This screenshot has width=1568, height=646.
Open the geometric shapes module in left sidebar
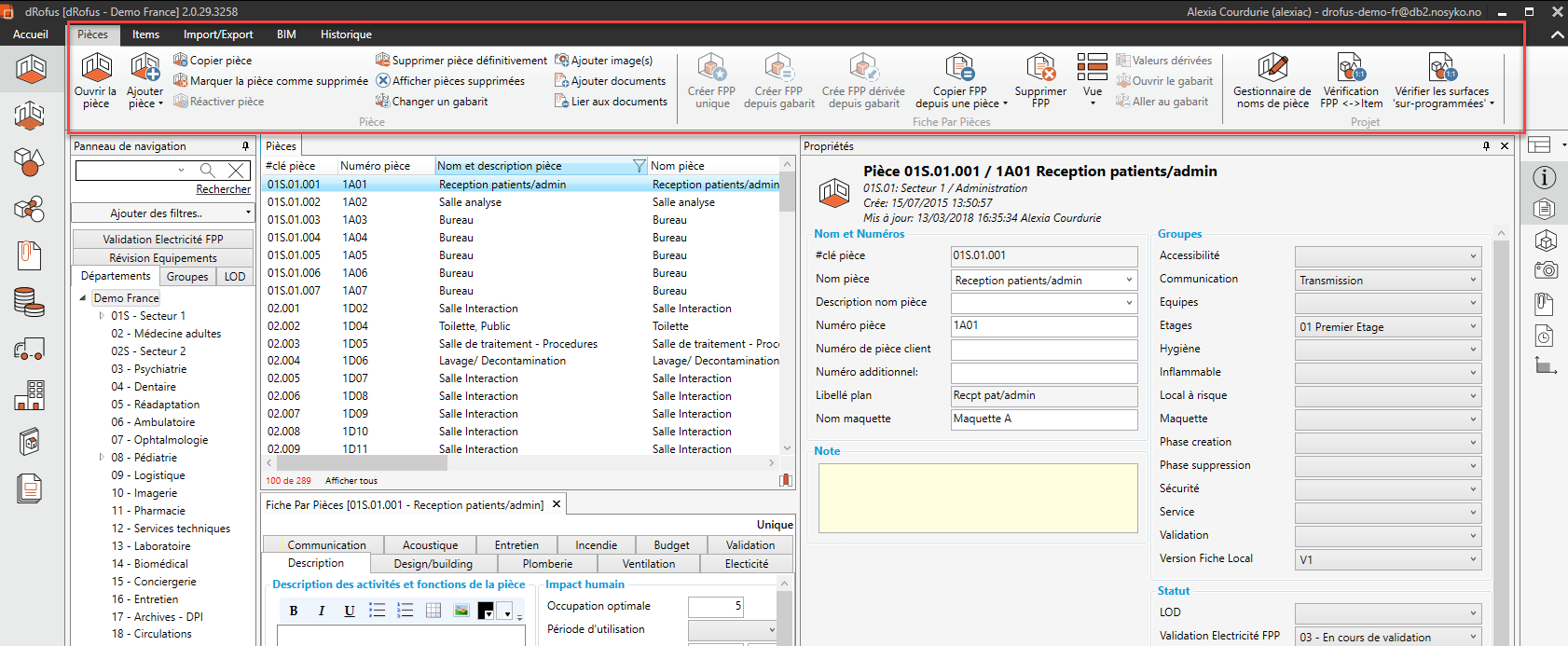(x=30, y=162)
